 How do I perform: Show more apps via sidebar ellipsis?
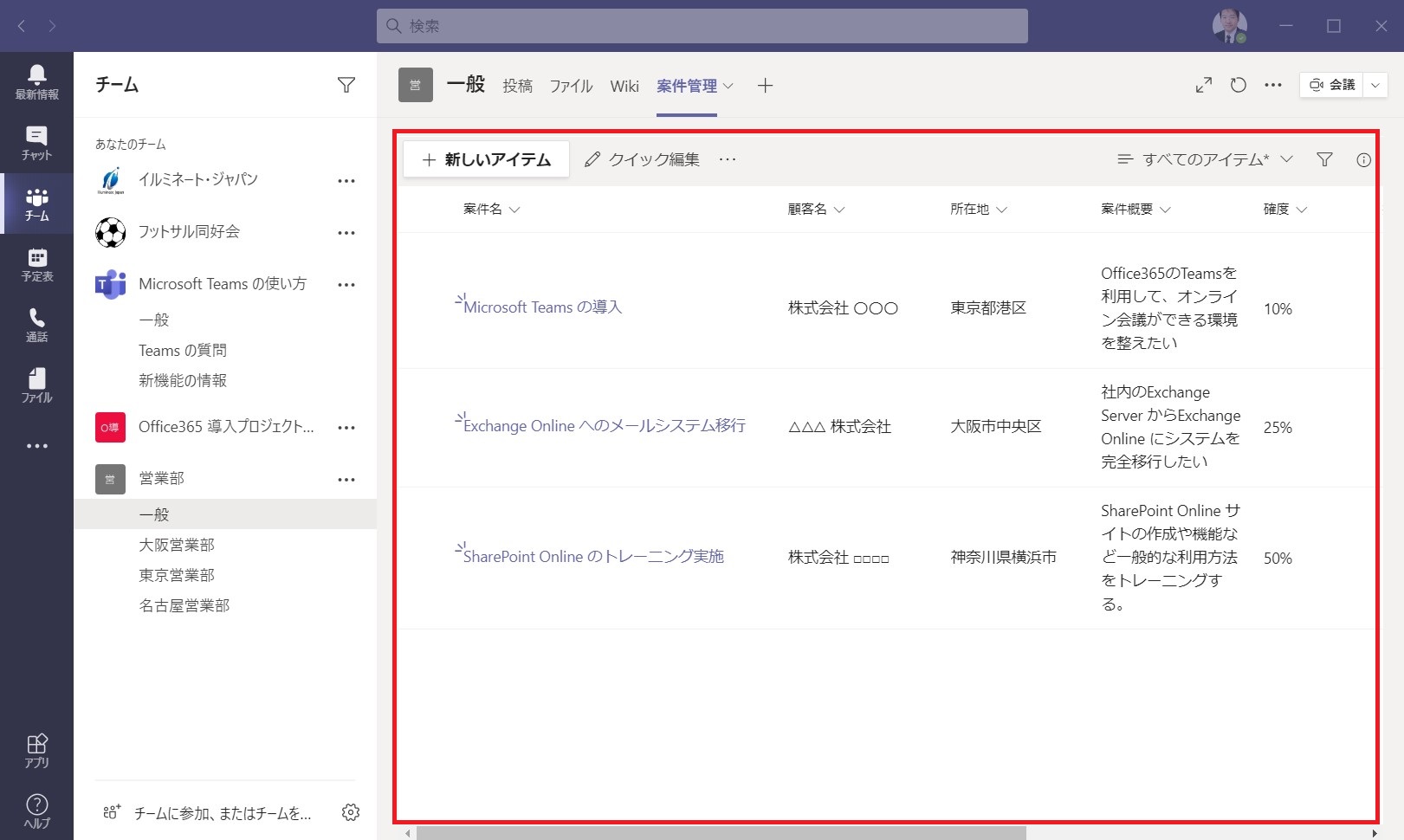coord(36,446)
